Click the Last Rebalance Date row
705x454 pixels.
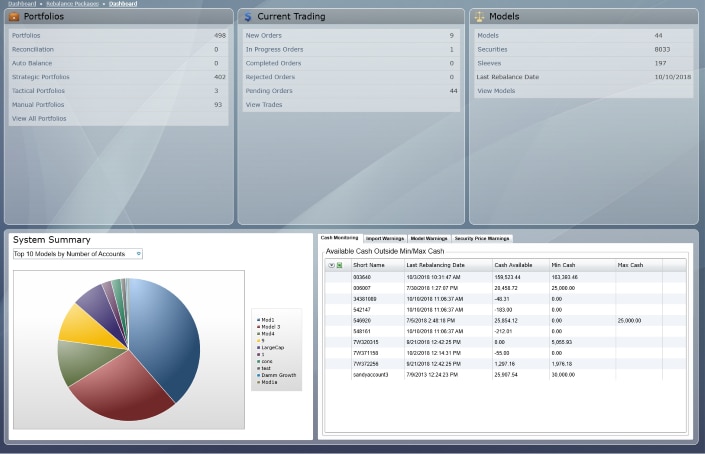coord(584,77)
